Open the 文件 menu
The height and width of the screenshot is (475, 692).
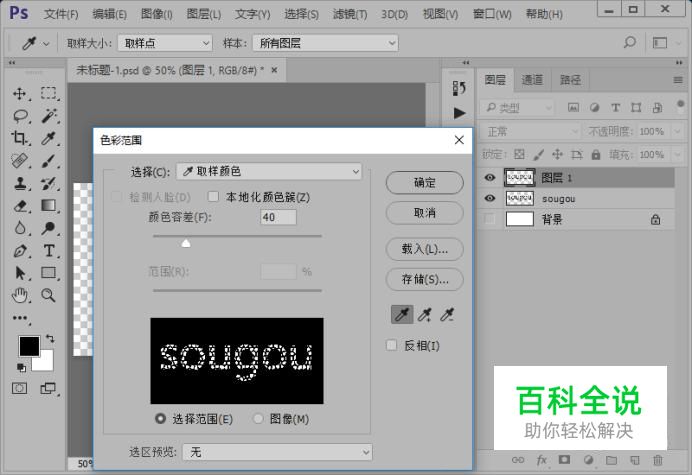click(x=60, y=14)
